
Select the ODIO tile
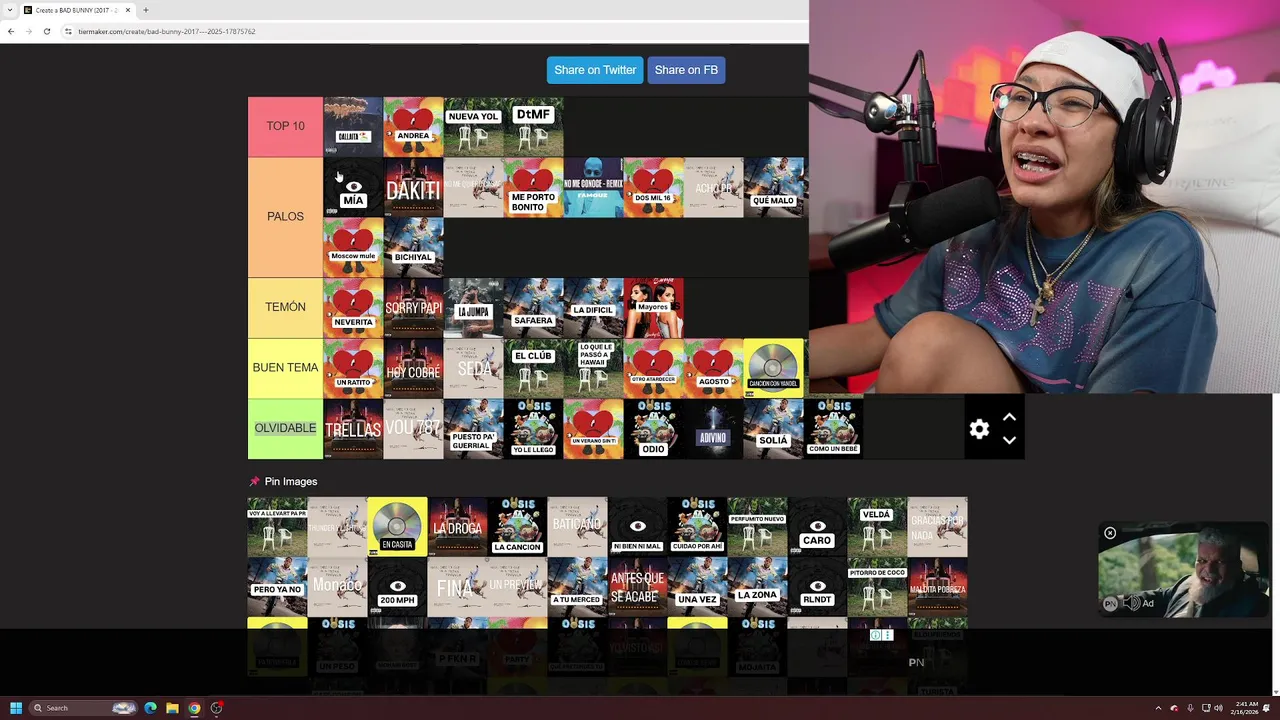[x=653, y=429]
